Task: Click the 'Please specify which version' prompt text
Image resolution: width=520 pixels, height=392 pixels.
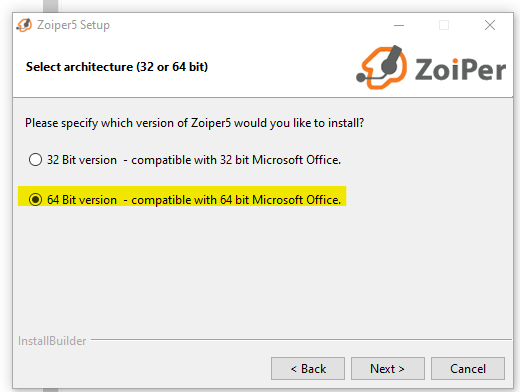Action: pyautogui.click(x=194, y=123)
